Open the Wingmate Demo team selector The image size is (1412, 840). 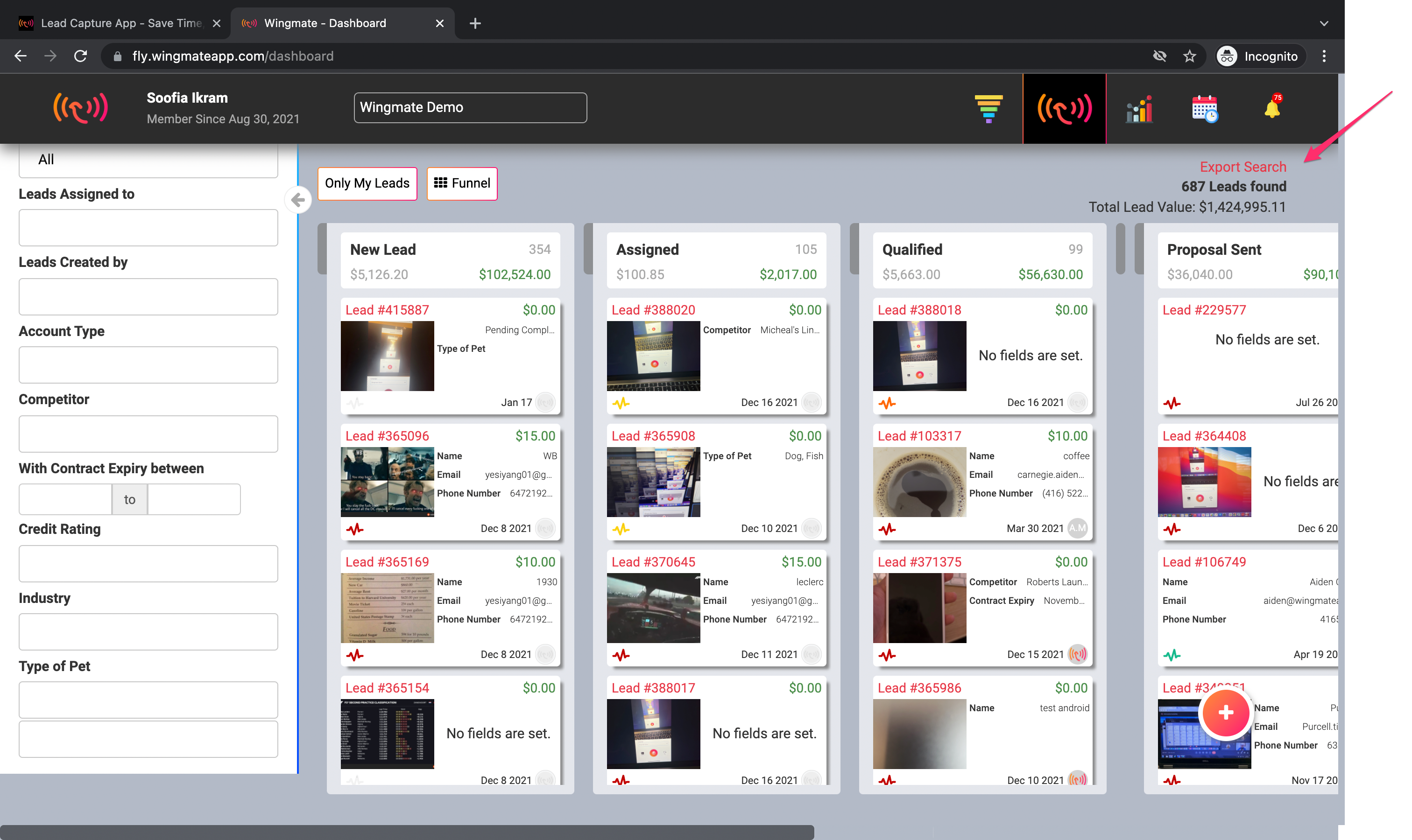coord(470,107)
